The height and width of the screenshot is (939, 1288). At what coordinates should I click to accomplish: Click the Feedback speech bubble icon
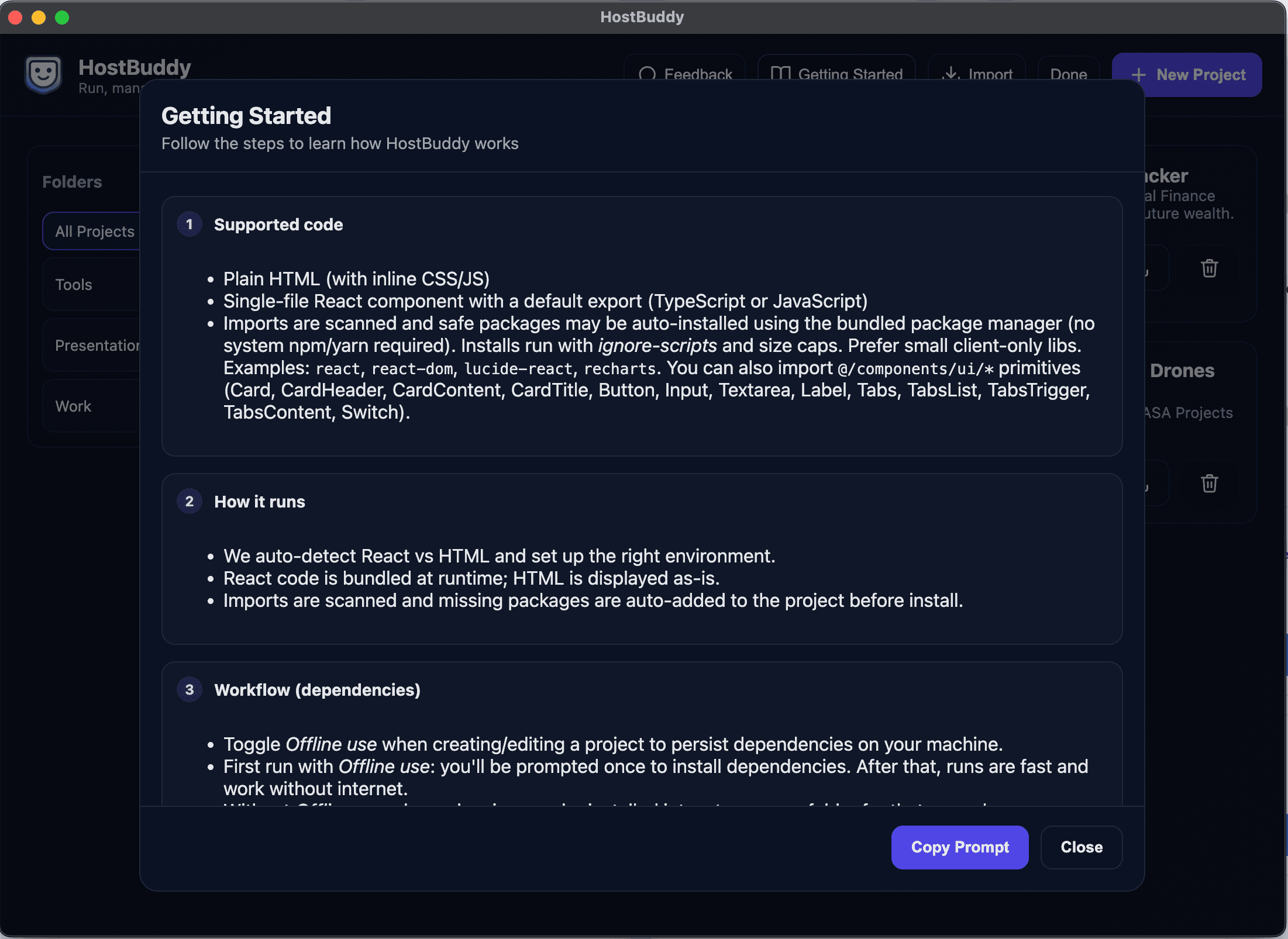tap(647, 74)
